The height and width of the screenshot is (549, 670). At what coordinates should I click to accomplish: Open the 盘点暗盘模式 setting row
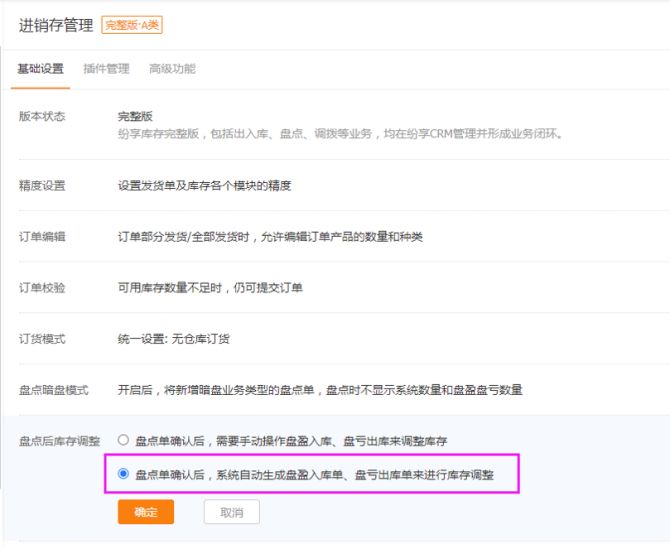(x=54, y=389)
